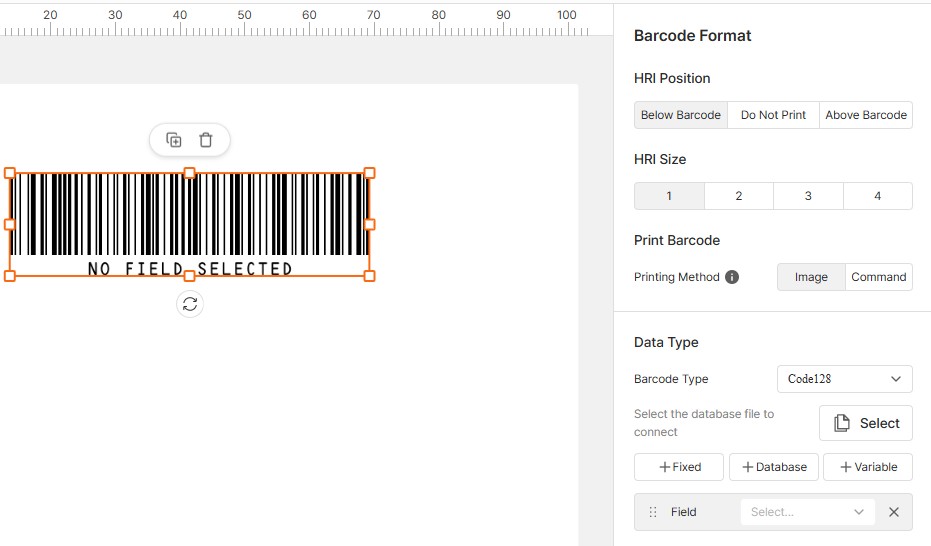Choose HRI size 3

click(x=808, y=196)
